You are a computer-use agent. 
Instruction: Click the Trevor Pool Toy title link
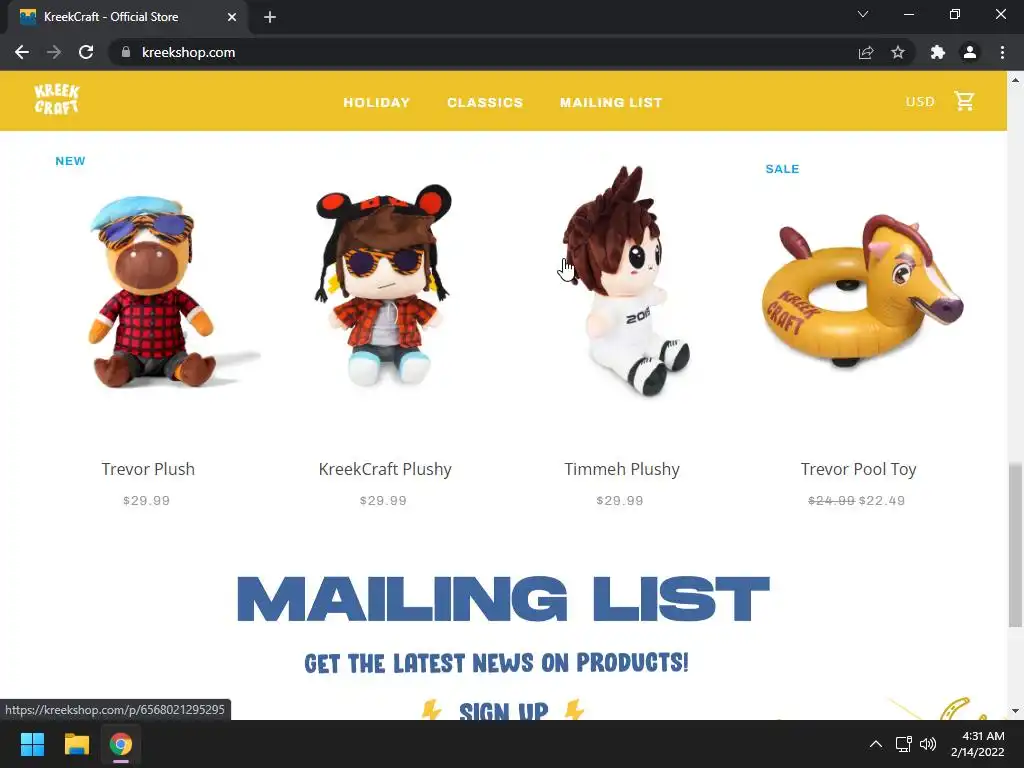coord(859,469)
